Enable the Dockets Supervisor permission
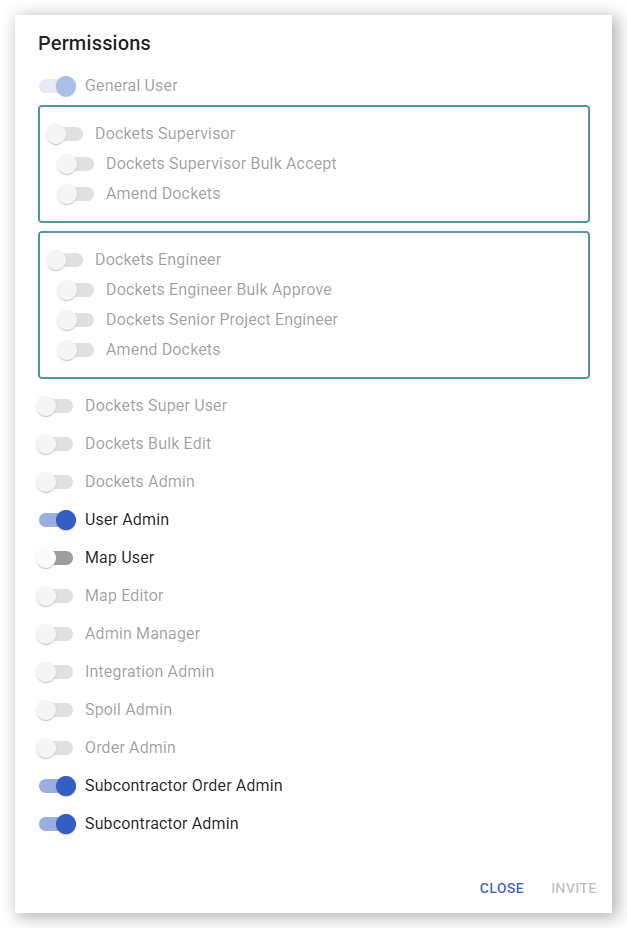 point(65,134)
